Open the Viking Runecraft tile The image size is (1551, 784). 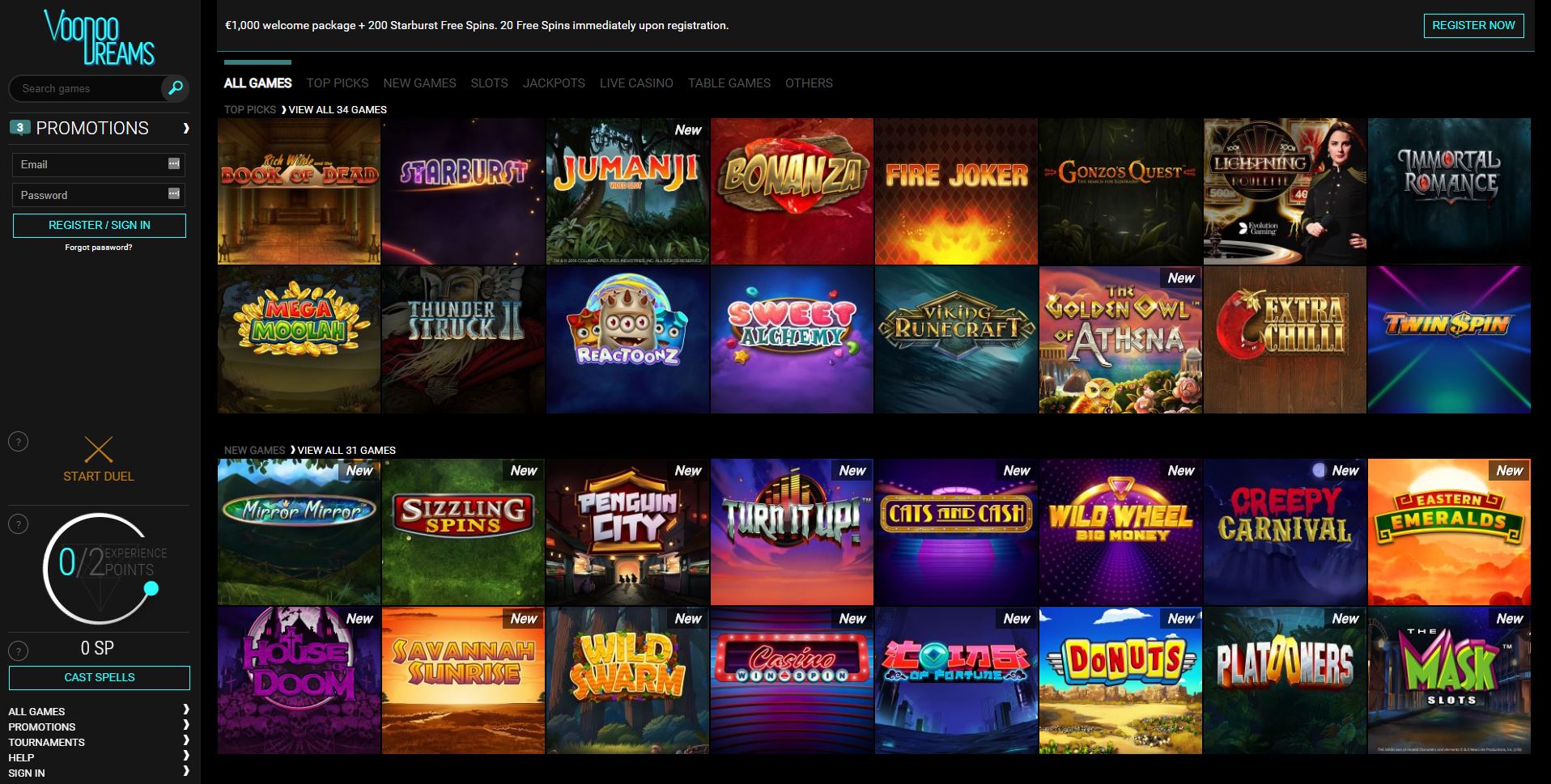tap(956, 340)
